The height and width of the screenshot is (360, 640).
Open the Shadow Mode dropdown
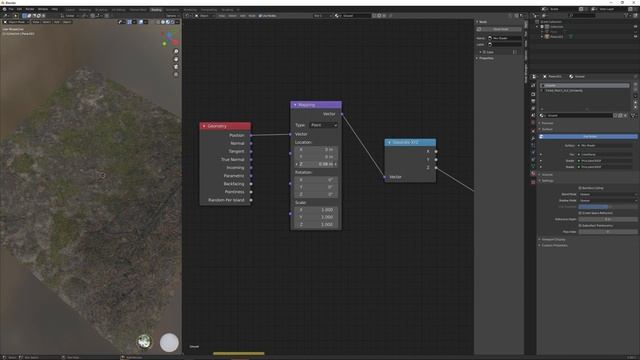coord(608,200)
